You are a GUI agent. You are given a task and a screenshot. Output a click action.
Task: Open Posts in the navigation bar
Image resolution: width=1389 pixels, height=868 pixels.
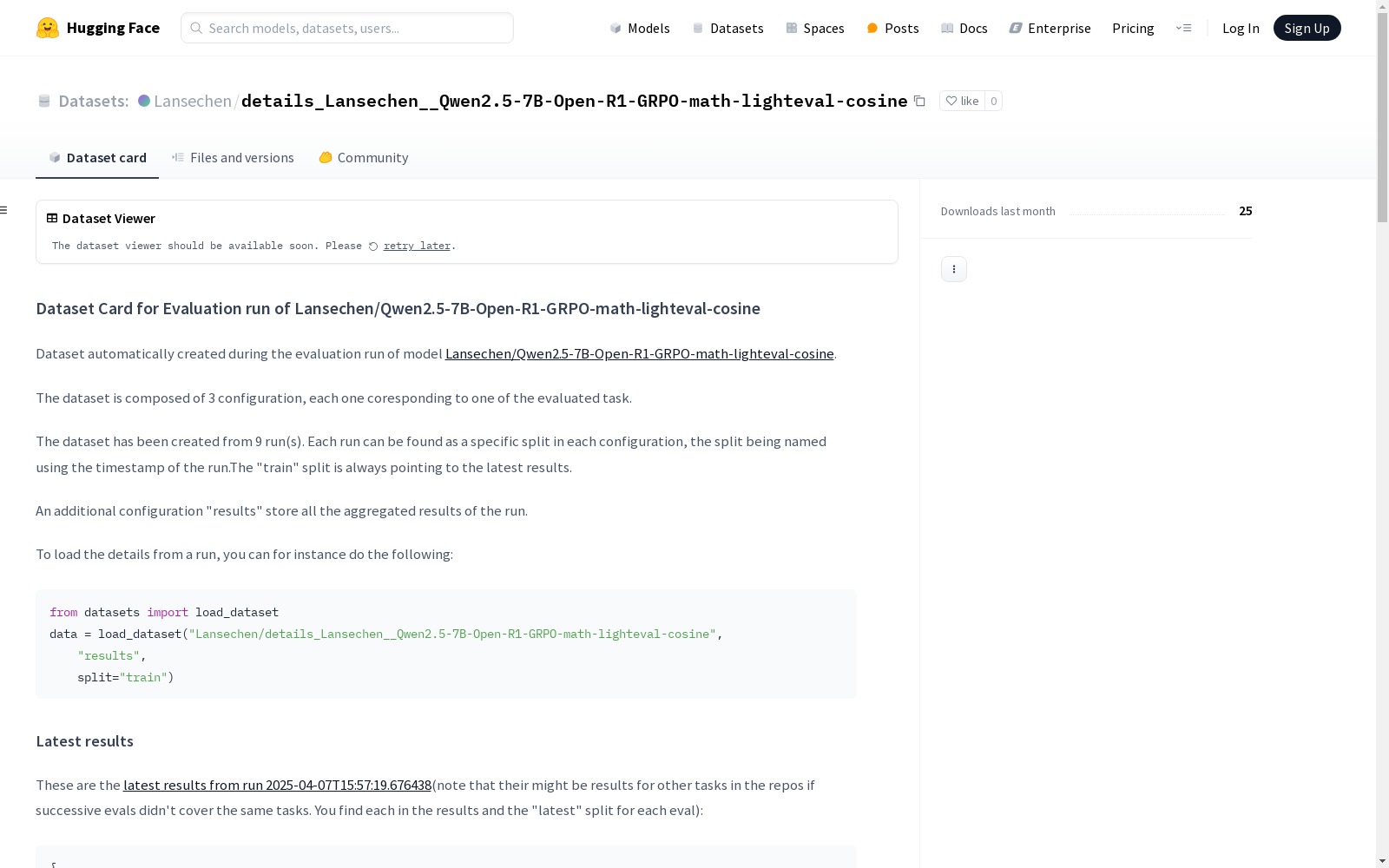coord(892,28)
